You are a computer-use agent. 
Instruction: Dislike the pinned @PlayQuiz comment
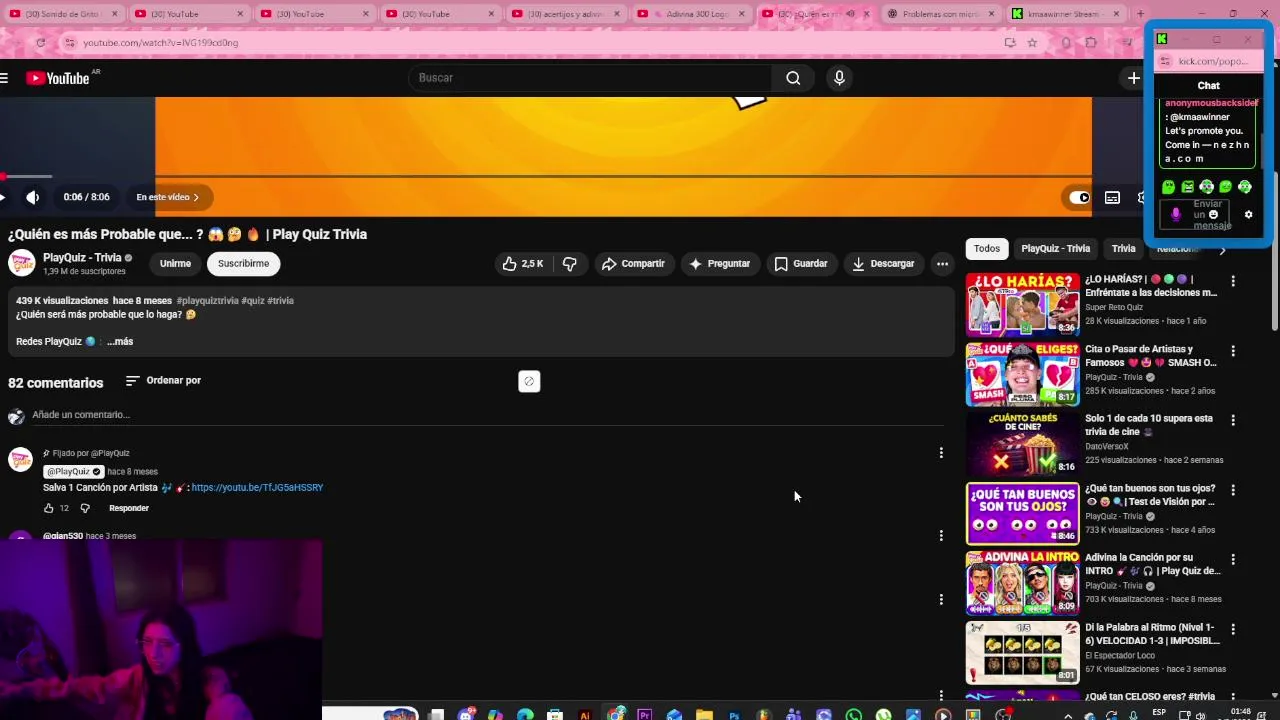coord(85,508)
